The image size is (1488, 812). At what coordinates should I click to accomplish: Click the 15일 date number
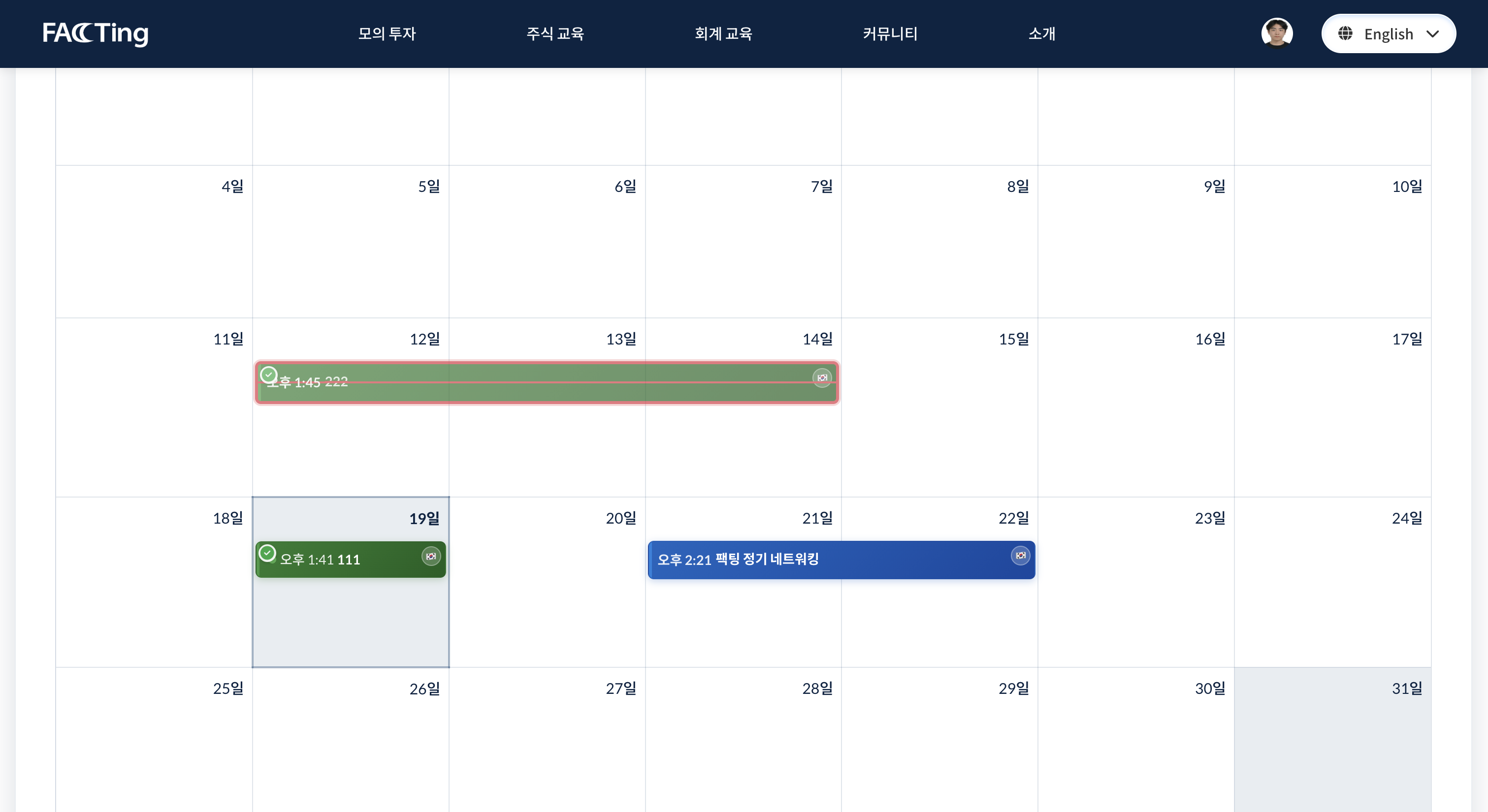pos(1014,339)
